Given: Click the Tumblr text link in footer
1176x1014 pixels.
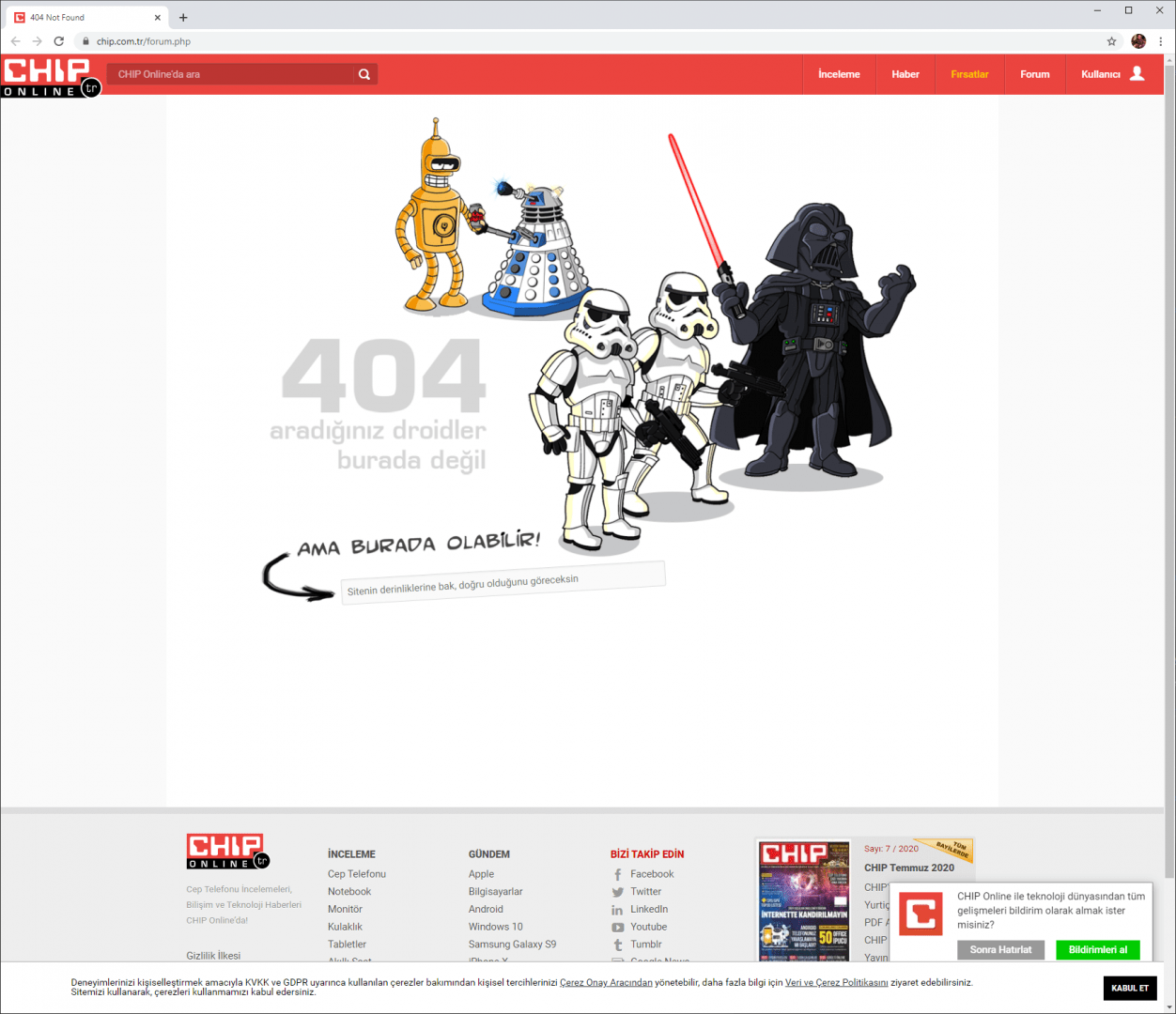Looking at the screenshot, I should 646,945.
